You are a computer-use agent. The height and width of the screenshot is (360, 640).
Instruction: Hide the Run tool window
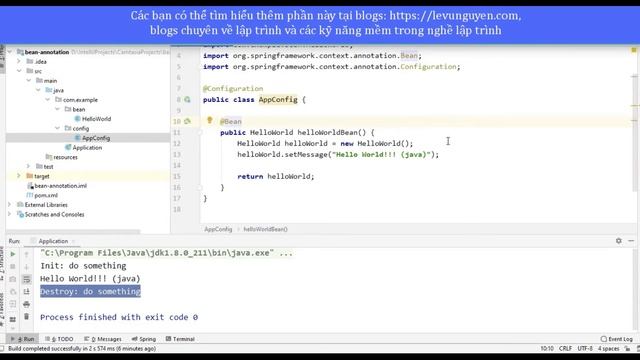(x=631, y=241)
